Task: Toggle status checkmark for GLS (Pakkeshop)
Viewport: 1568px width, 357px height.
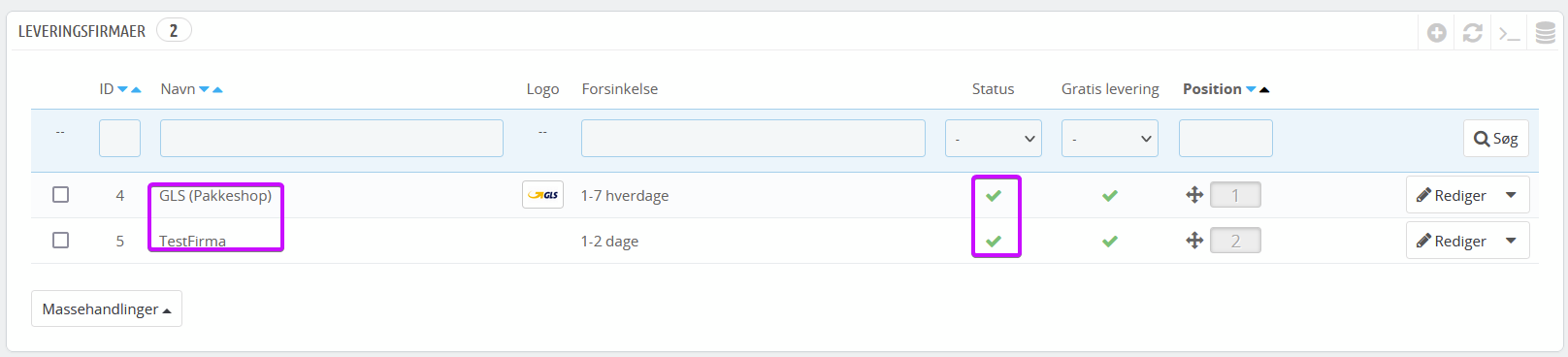Action: 994,196
